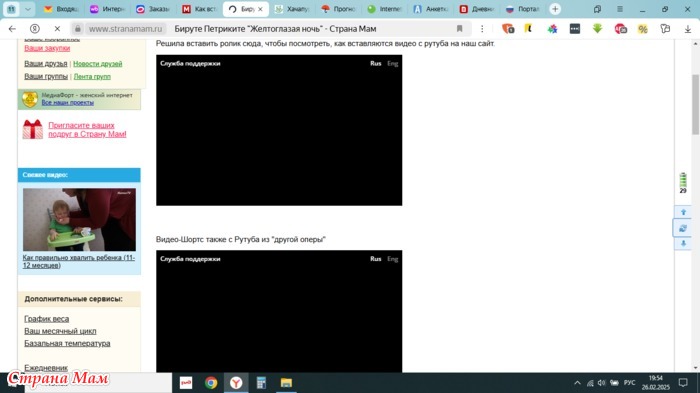This screenshot has height=393, width=700.
Task: Open the Новости друзей link
Action: pyautogui.click(x=97, y=64)
